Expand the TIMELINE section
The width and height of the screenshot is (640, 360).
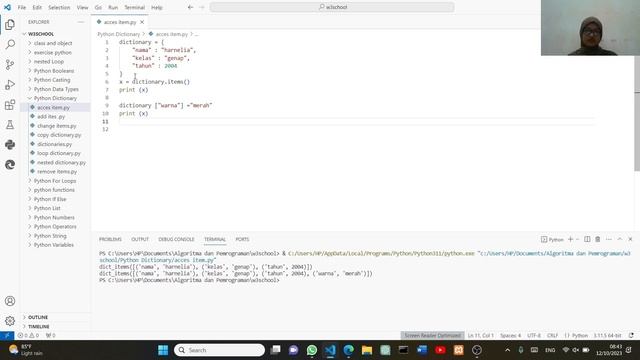[x=38, y=327]
